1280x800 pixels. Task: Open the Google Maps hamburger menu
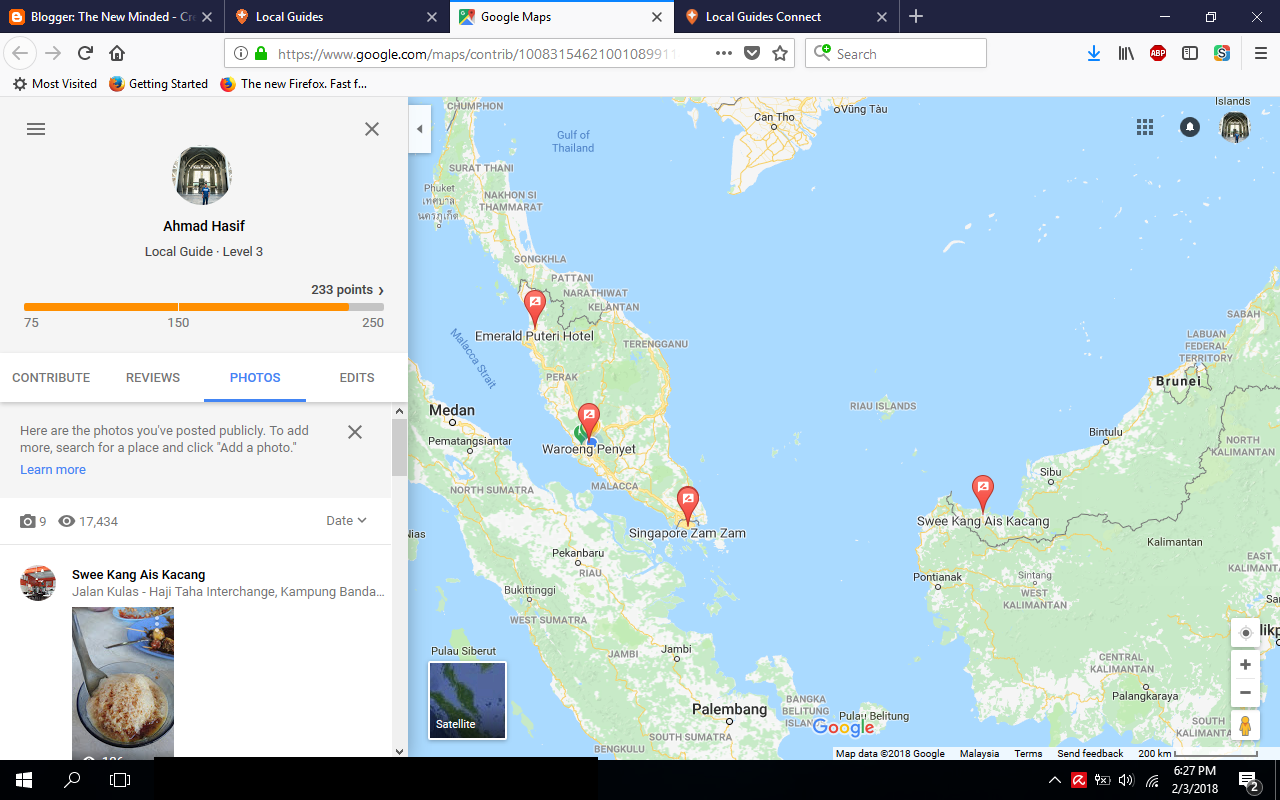click(x=36, y=129)
